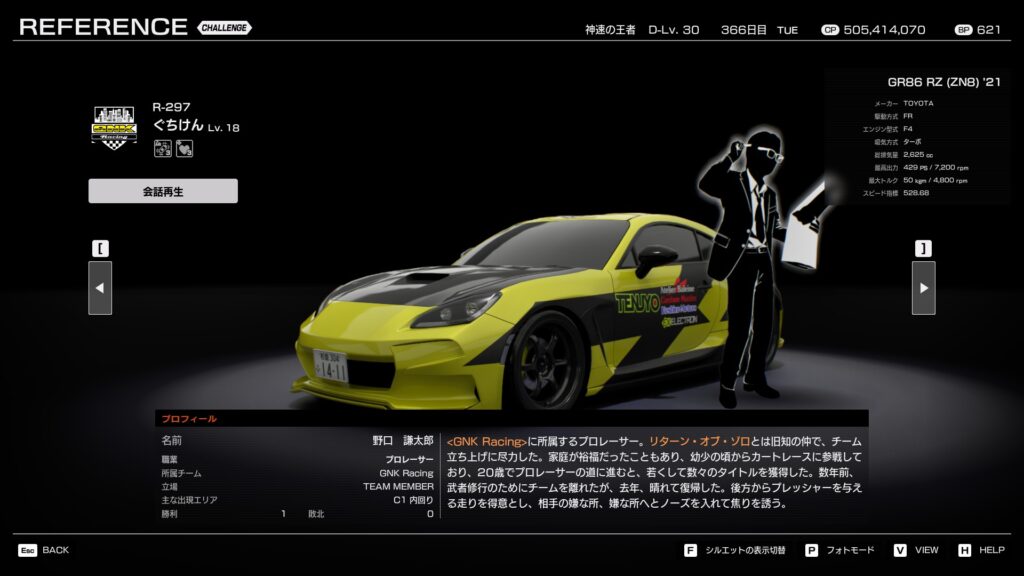Play conversation with 会話再生 button
The height and width of the screenshot is (576, 1024).
pos(163,191)
